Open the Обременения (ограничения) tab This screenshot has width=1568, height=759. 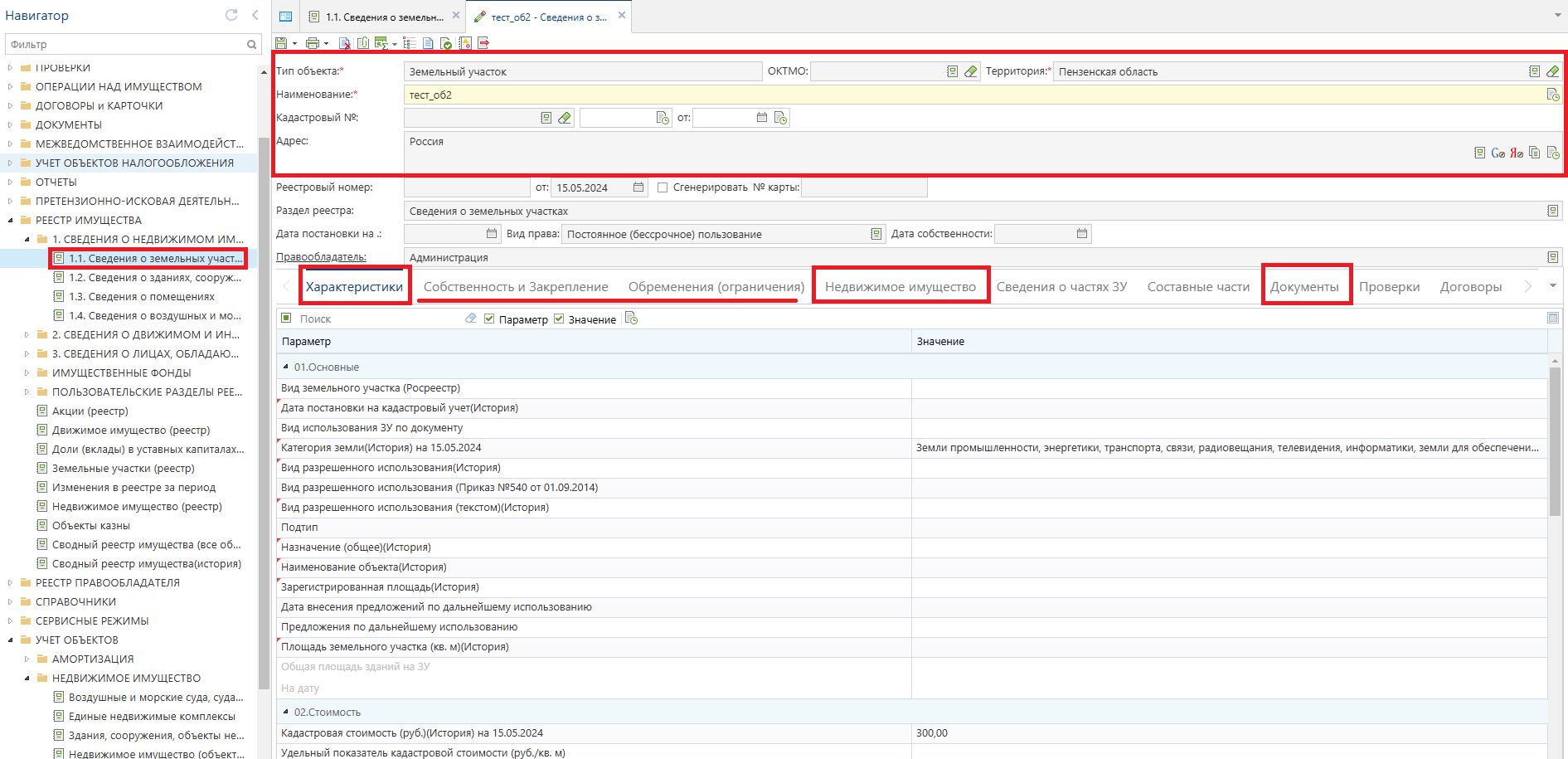716,287
